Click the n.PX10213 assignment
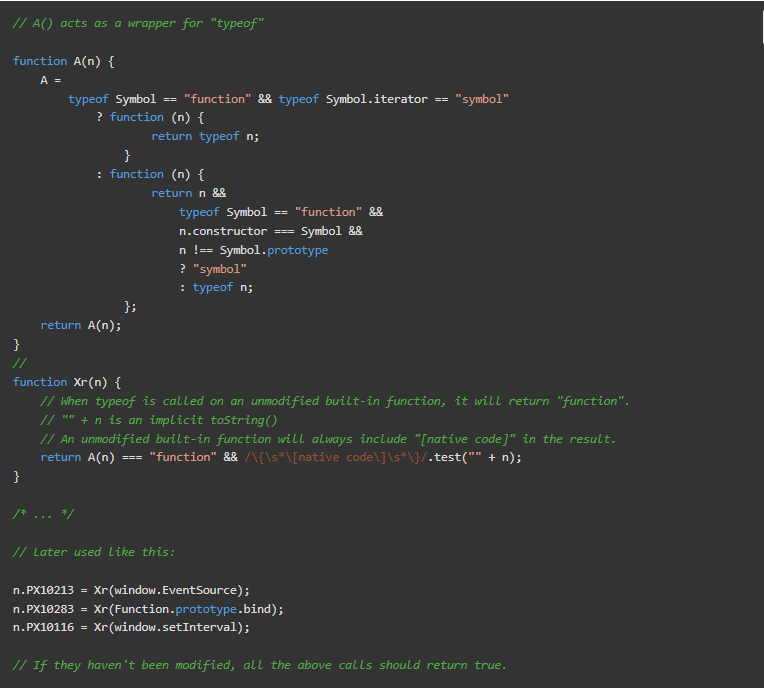 131,590
